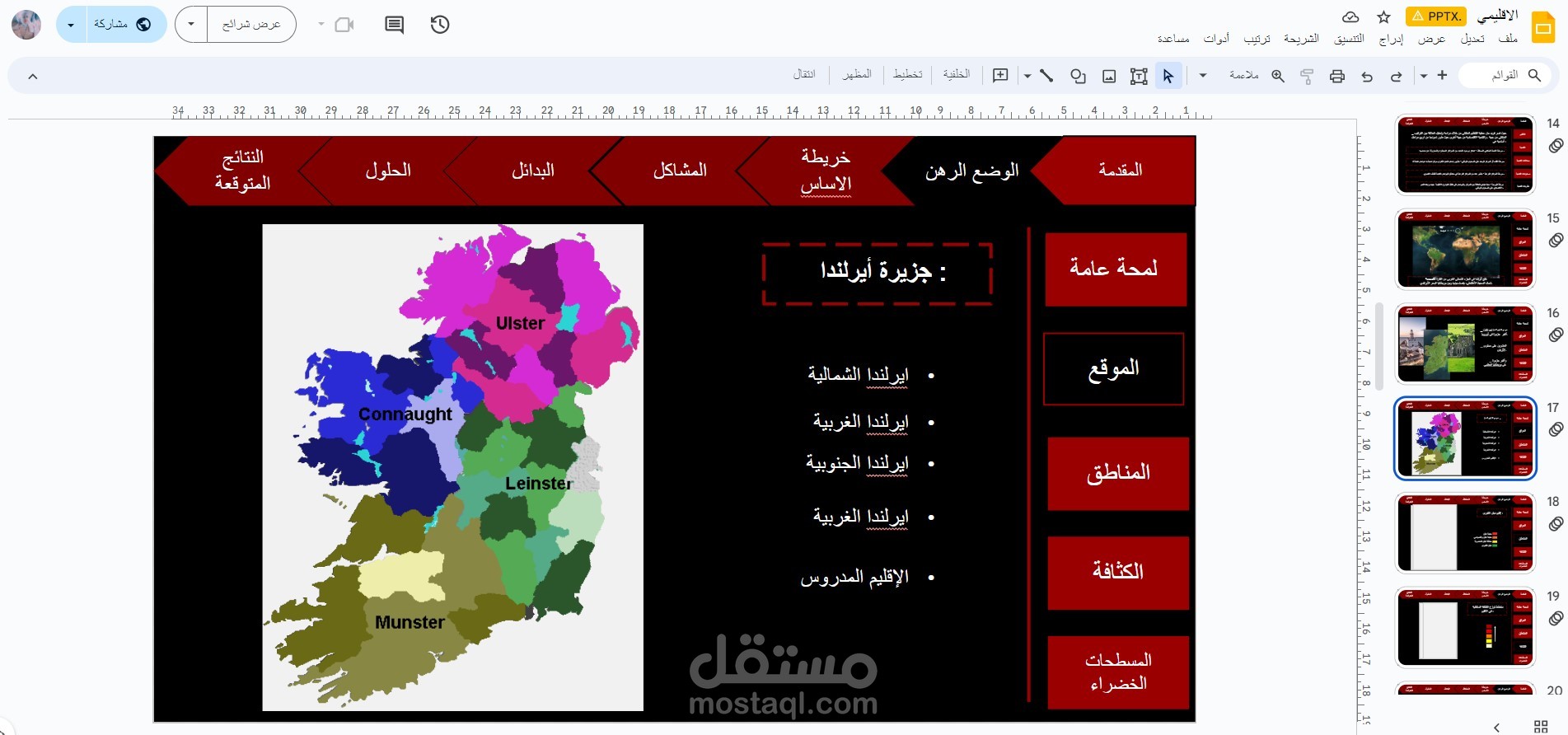This screenshot has width=1568, height=735.
Task: Open the إدراج menu
Action: pos(1392,39)
